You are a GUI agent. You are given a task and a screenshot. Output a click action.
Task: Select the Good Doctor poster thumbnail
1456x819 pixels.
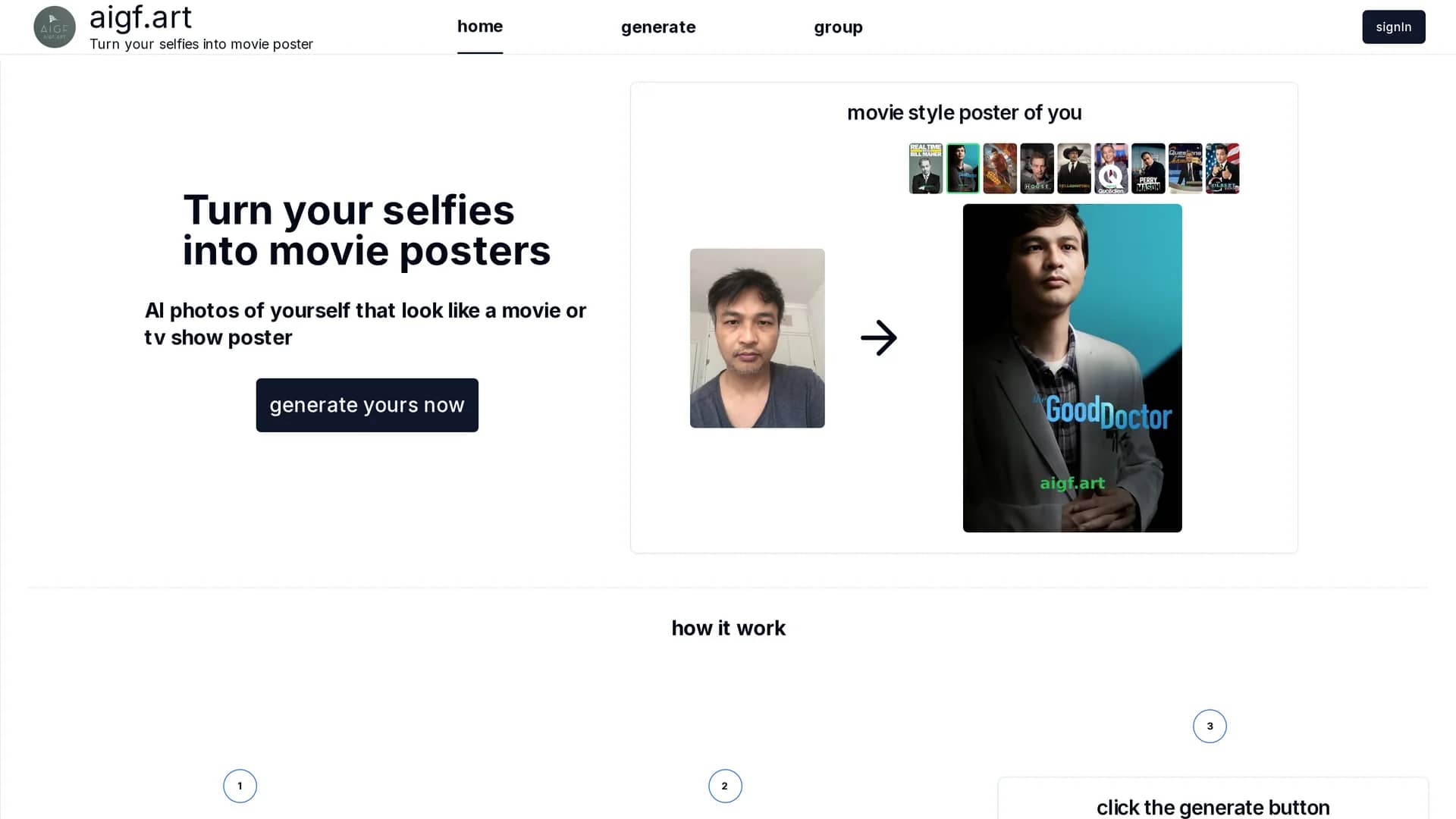click(x=963, y=168)
